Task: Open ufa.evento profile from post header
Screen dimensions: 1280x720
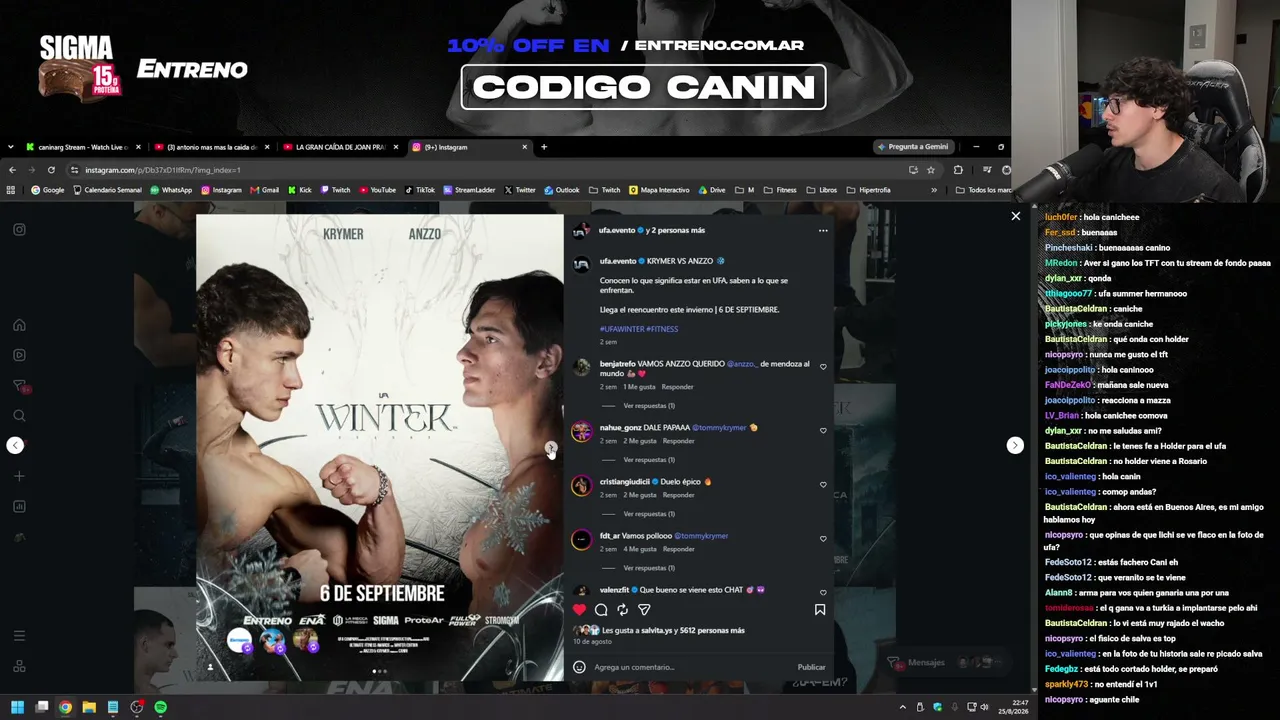Action: click(618, 231)
